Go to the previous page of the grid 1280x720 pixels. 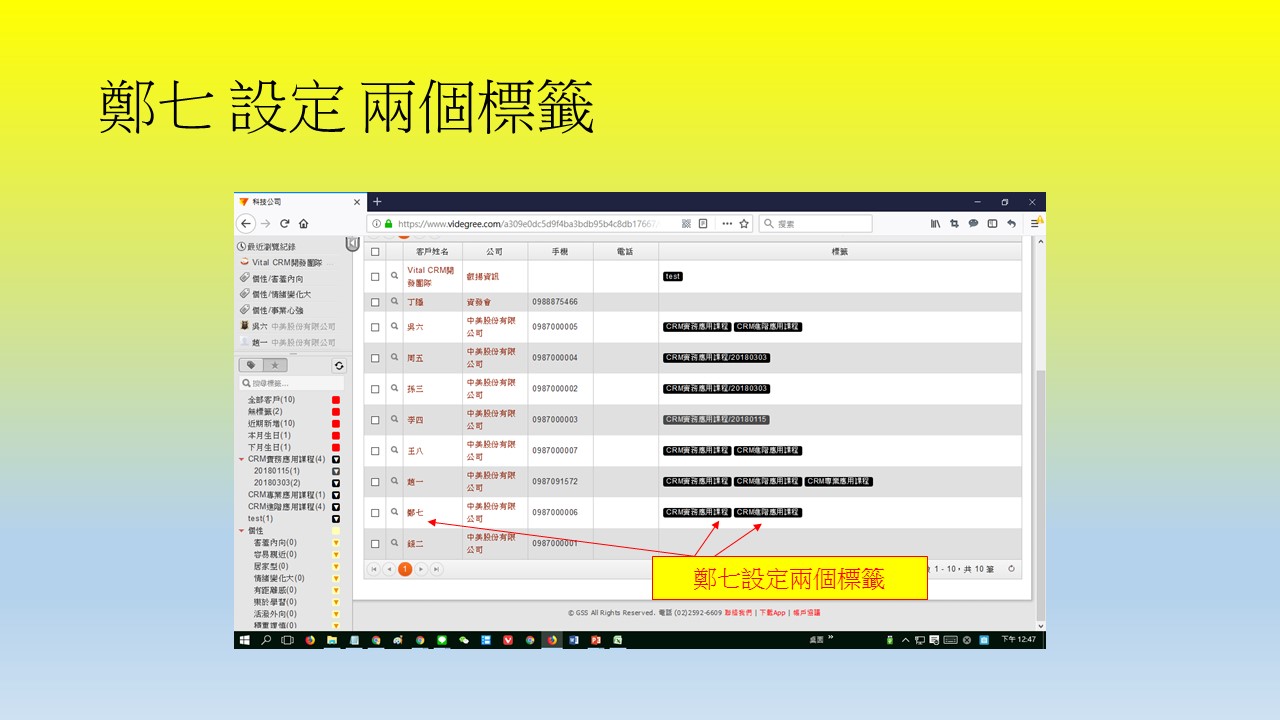pos(389,569)
